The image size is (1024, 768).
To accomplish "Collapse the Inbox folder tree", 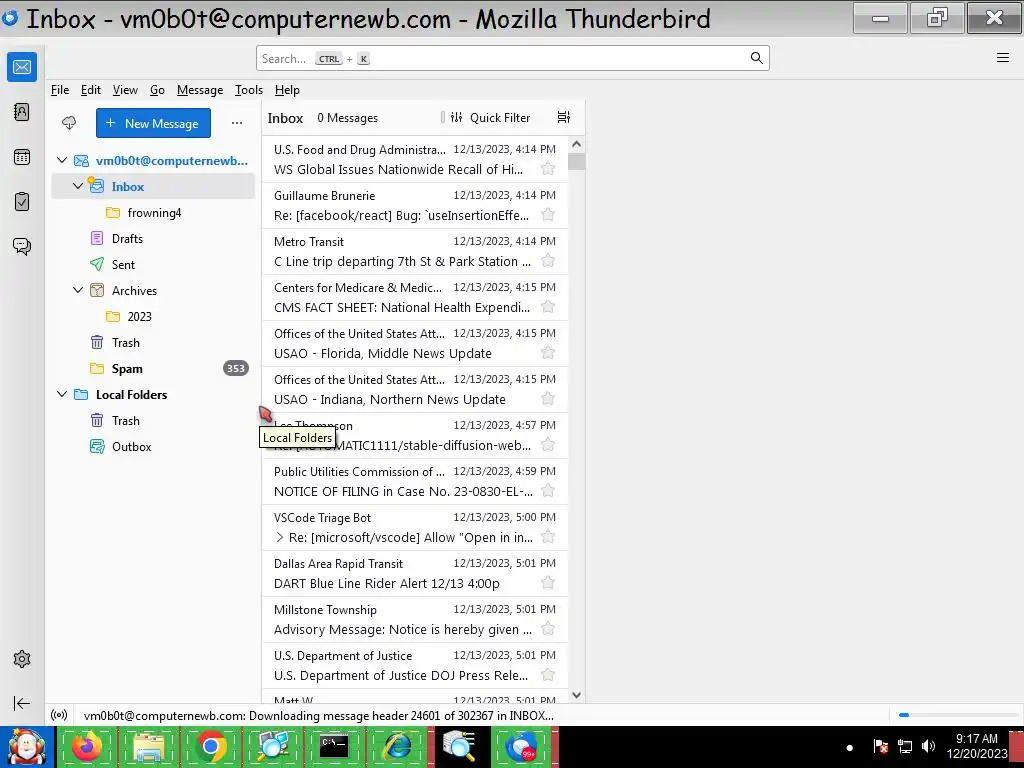I will point(78,186).
